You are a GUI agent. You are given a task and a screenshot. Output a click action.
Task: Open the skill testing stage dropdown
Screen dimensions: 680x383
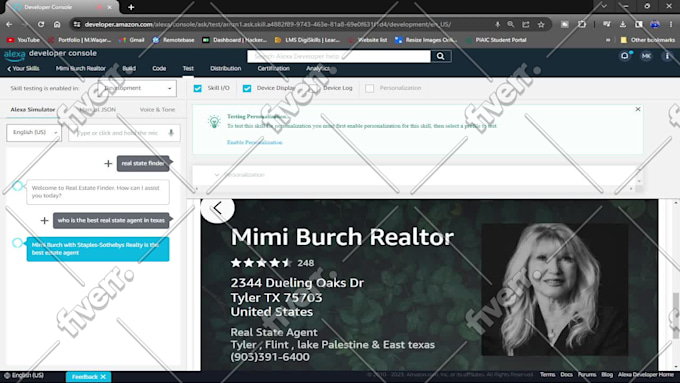coord(136,88)
